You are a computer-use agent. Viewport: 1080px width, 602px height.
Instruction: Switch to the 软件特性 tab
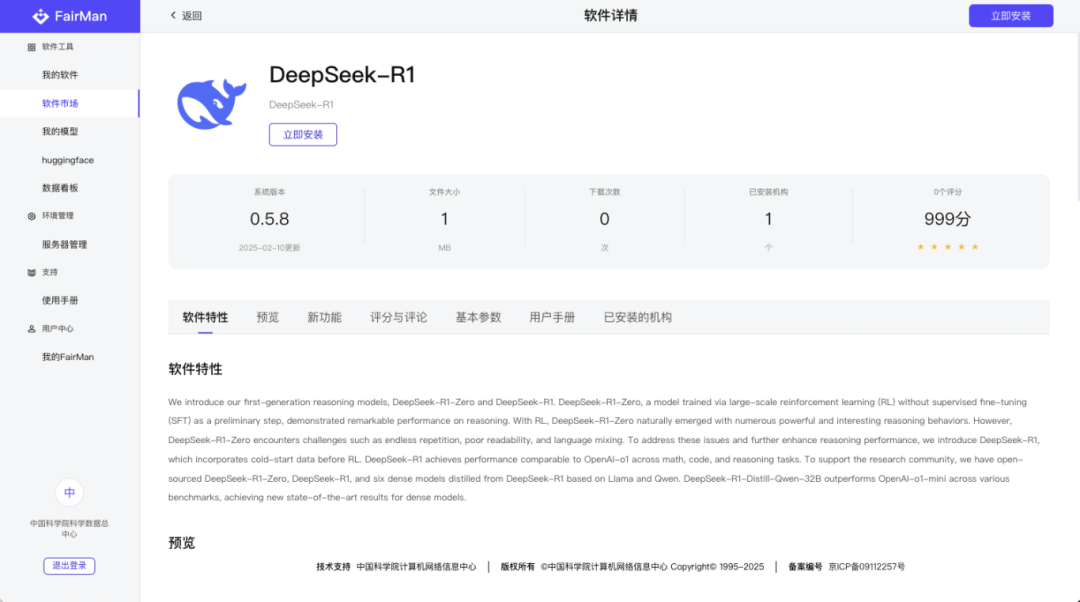(205, 318)
